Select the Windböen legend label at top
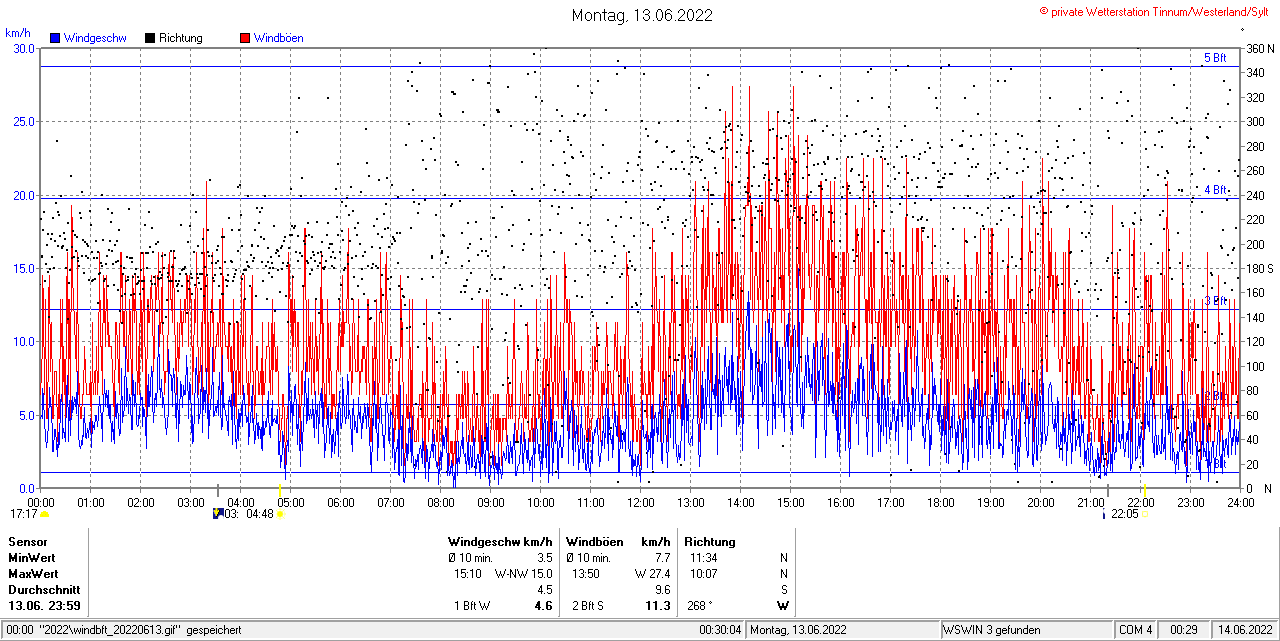The width and height of the screenshot is (1280, 641). pos(279,38)
